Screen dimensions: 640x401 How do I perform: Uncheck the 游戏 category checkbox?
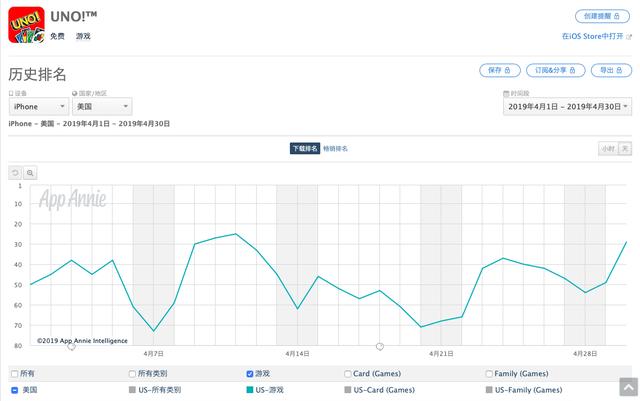click(250, 373)
